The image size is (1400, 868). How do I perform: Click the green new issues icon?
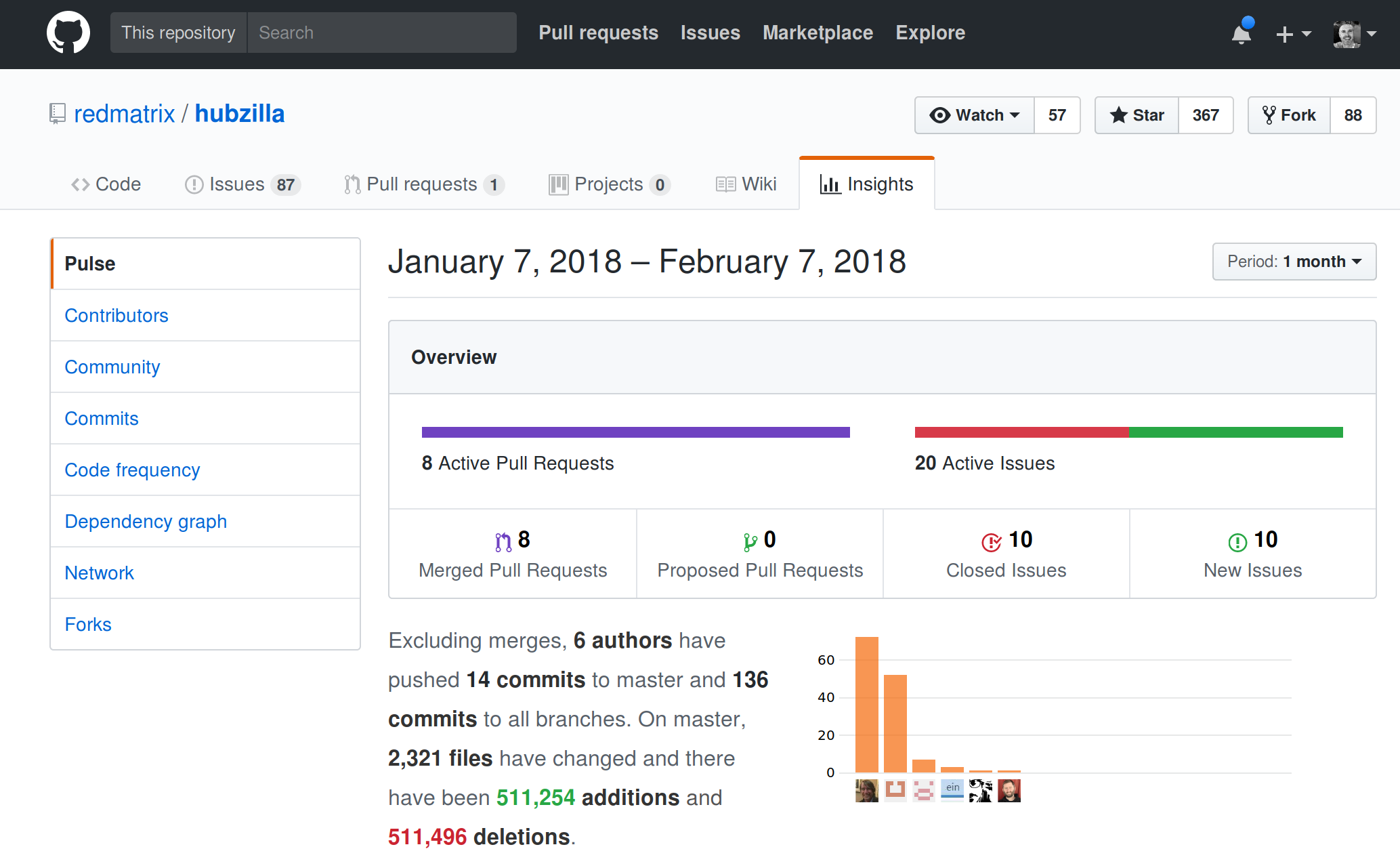point(1237,541)
